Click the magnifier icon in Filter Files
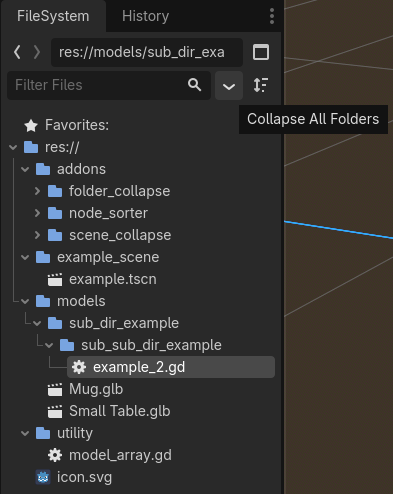Viewport: 393px width, 494px height. [194, 85]
